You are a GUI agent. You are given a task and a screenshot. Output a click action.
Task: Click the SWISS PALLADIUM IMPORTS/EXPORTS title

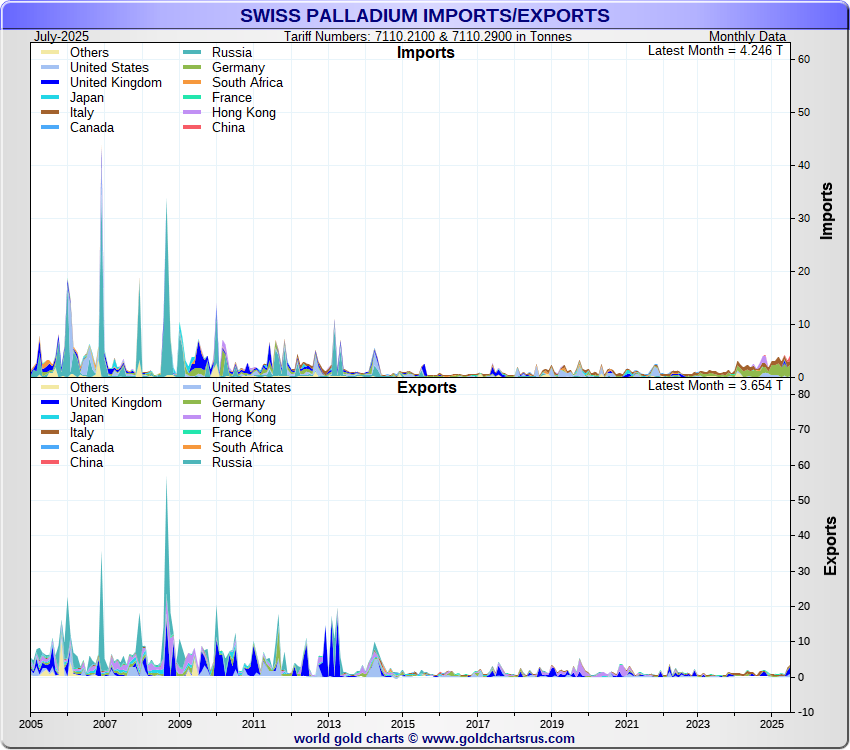pyautogui.click(x=425, y=16)
